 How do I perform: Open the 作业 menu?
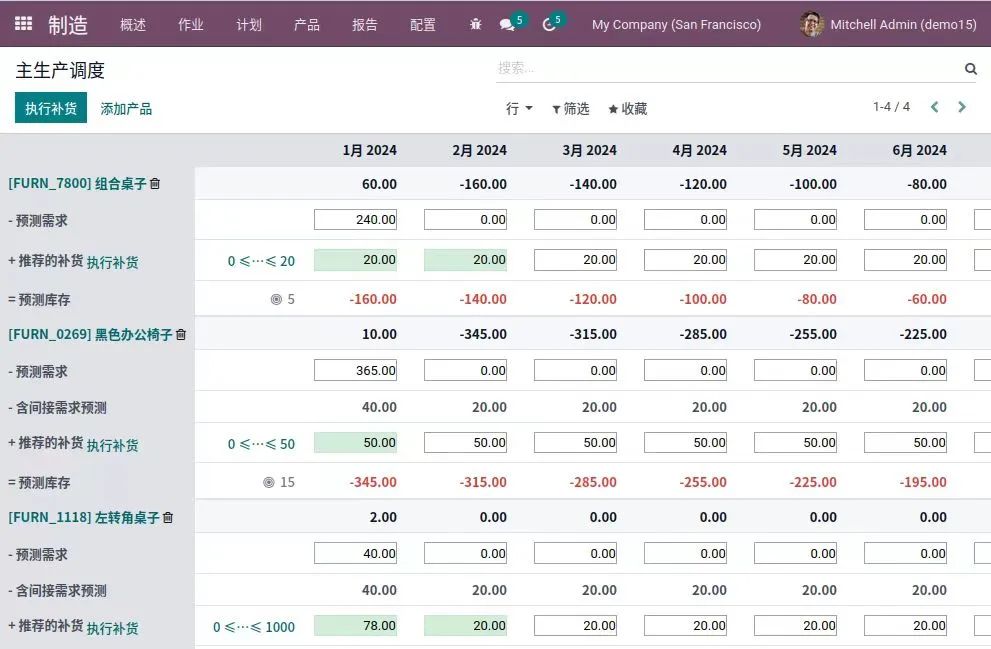pos(190,25)
